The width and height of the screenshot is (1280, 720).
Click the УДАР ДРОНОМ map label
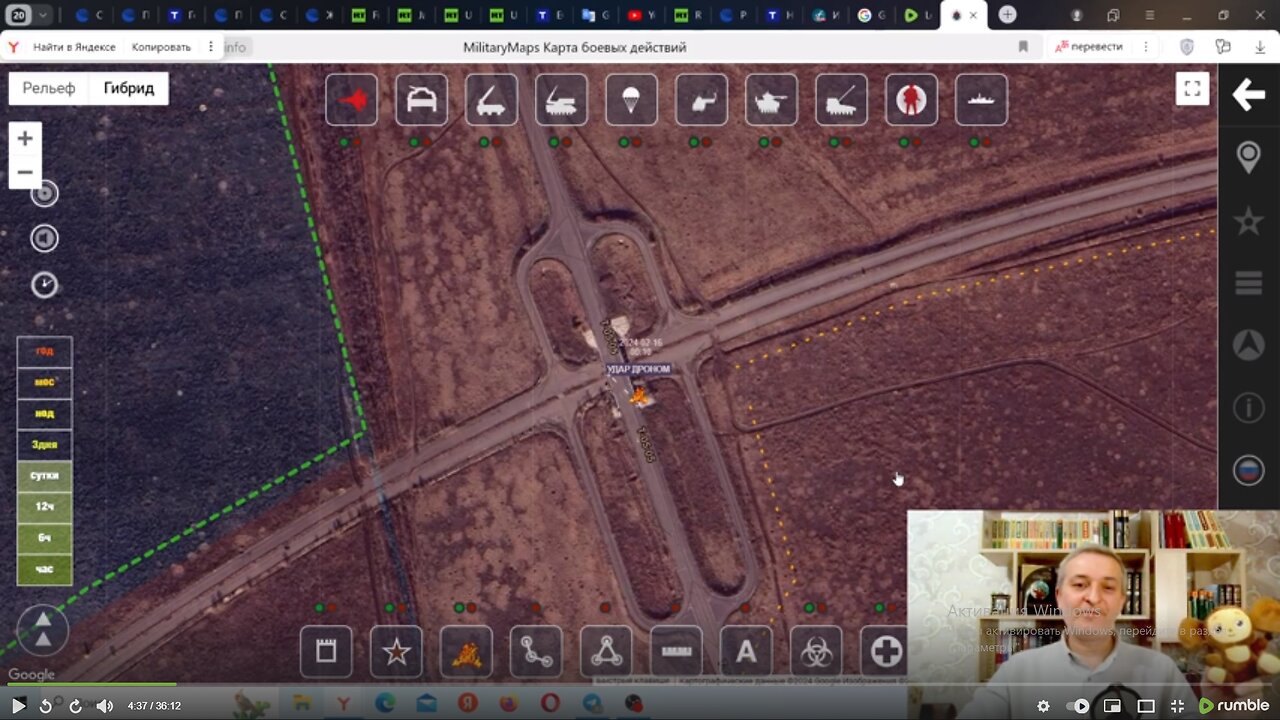(x=638, y=369)
